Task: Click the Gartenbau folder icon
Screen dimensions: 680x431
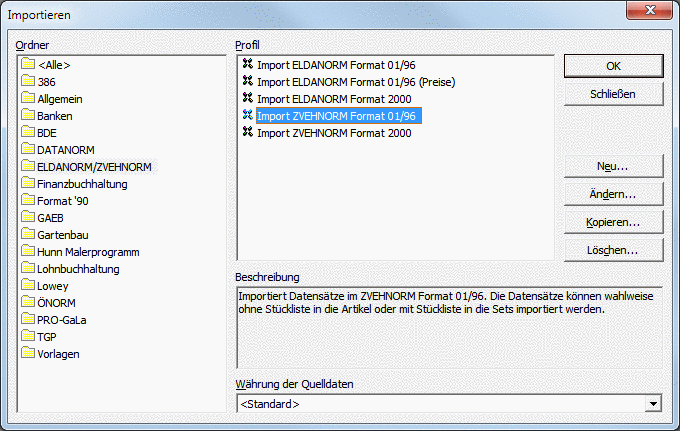Action: point(28,234)
